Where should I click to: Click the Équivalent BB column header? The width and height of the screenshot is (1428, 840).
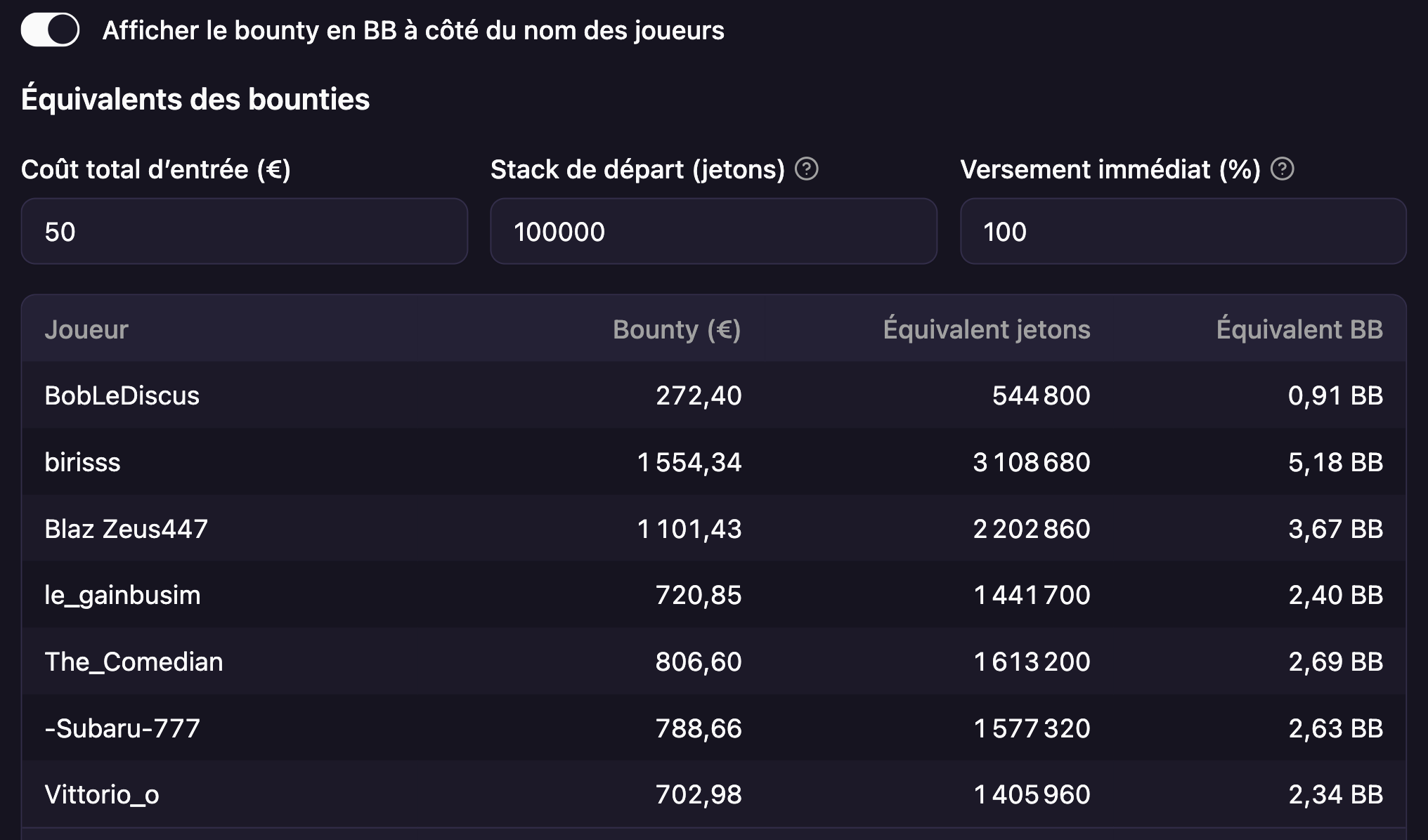click(x=1299, y=329)
